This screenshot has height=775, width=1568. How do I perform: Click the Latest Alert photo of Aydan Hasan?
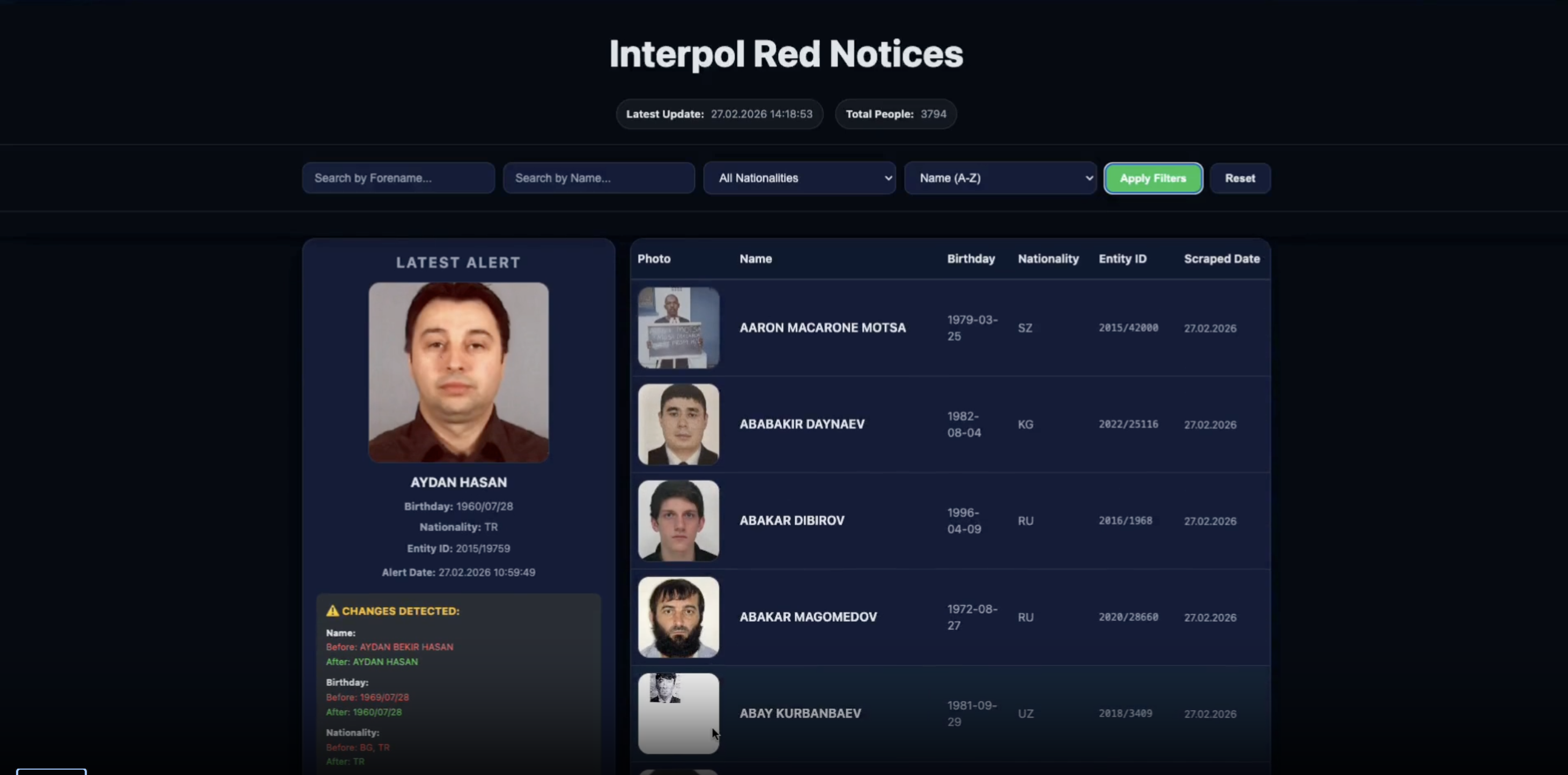tap(458, 372)
